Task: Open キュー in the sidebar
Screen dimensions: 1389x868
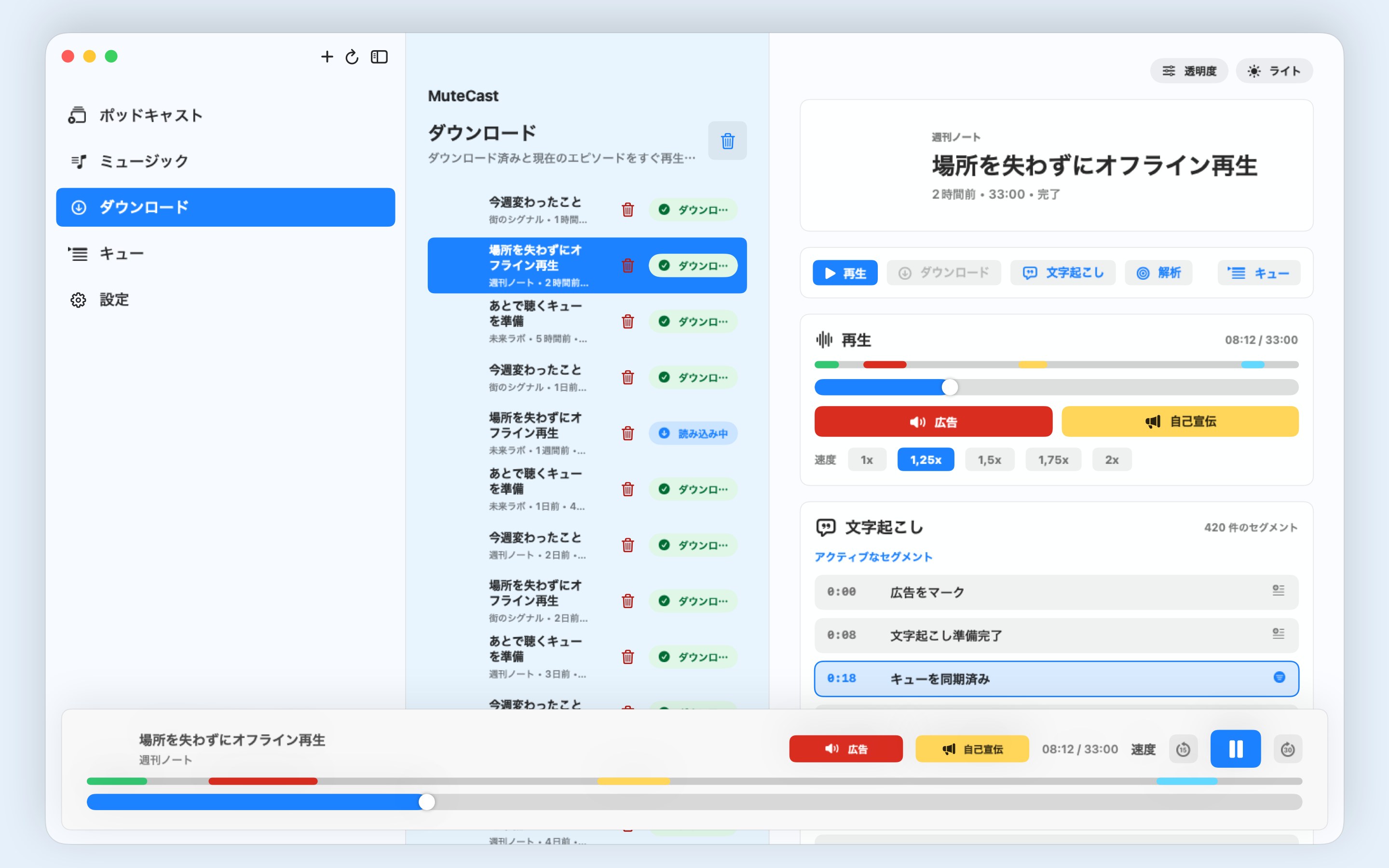Action: tap(225, 253)
